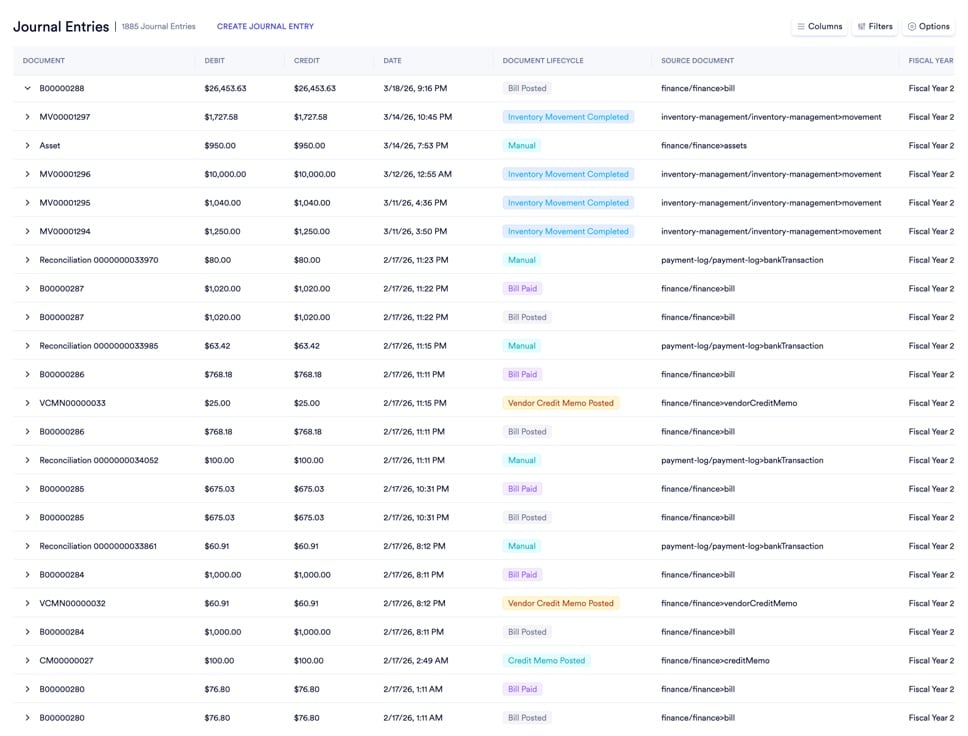The image size is (968, 736).
Task: Click the Credit Memo Posted badge
Action: coord(546,661)
